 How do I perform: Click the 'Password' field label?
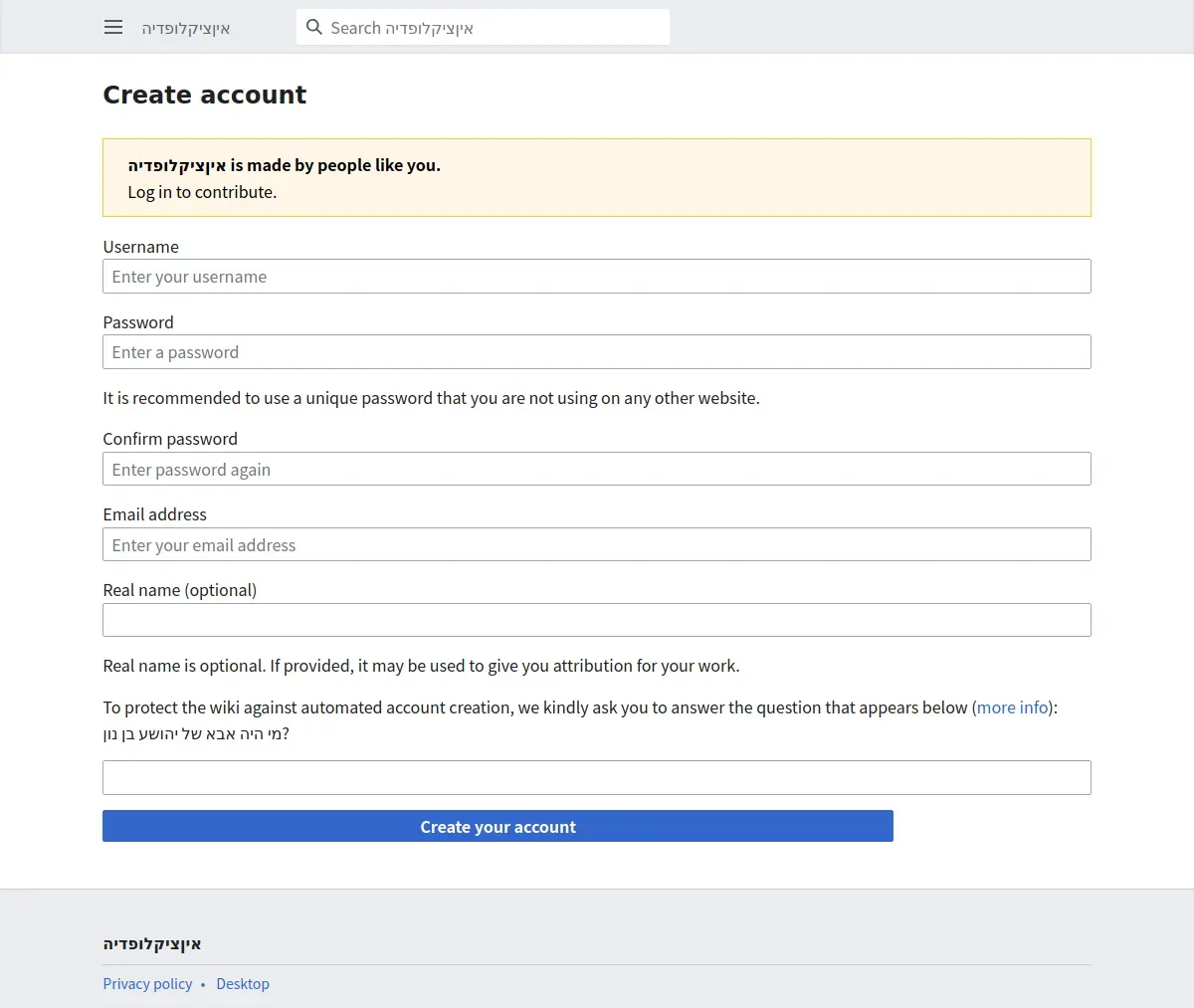coord(138,322)
